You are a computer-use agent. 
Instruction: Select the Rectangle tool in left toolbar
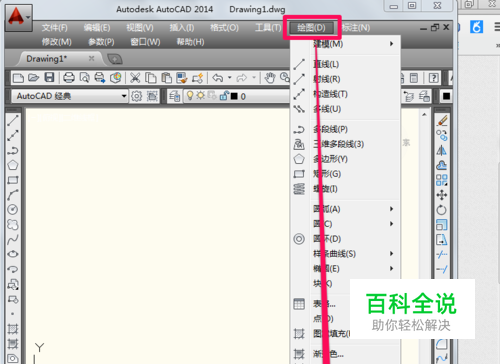pyautogui.click(x=13, y=180)
